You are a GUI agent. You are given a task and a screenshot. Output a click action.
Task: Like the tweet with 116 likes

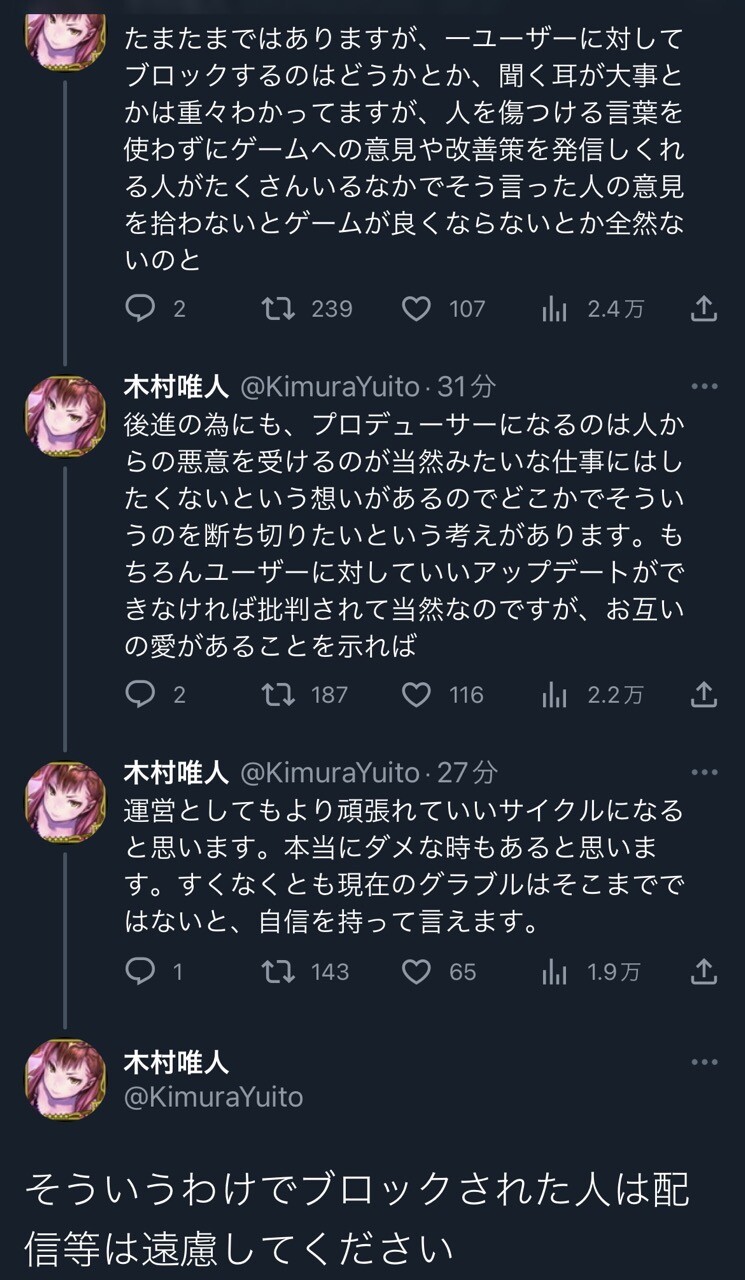coord(416,694)
